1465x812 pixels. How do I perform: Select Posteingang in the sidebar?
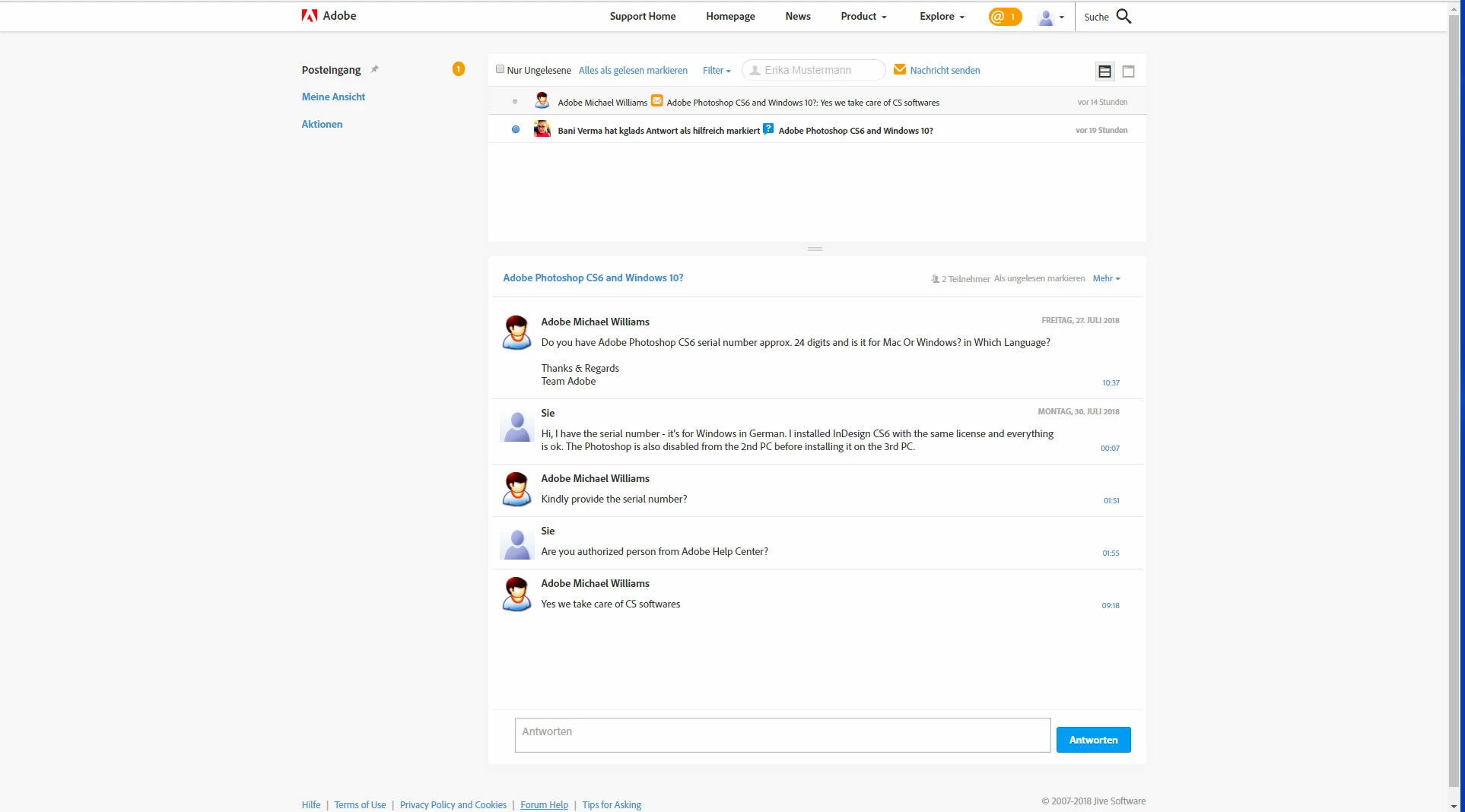(331, 70)
